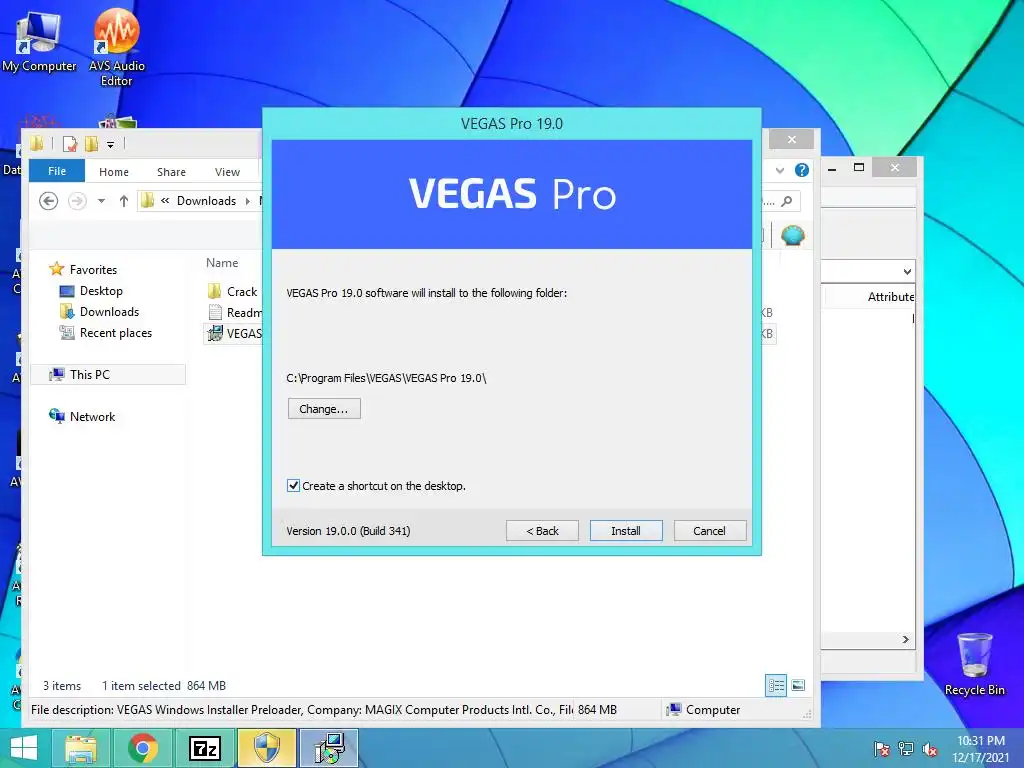Open Action Center flag tray icon
Viewport: 1024px width, 768px height.
(882, 749)
